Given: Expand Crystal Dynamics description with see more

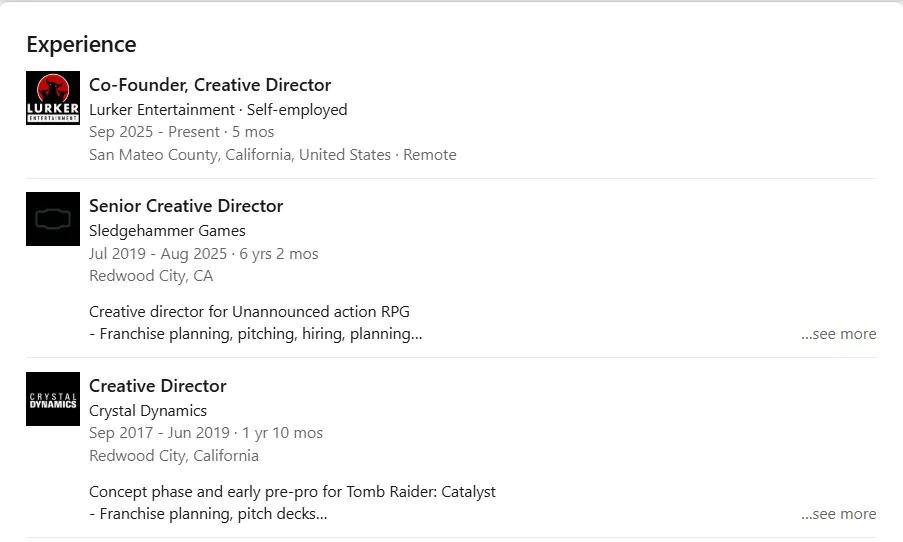Looking at the screenshot, I should pos(839,514).
